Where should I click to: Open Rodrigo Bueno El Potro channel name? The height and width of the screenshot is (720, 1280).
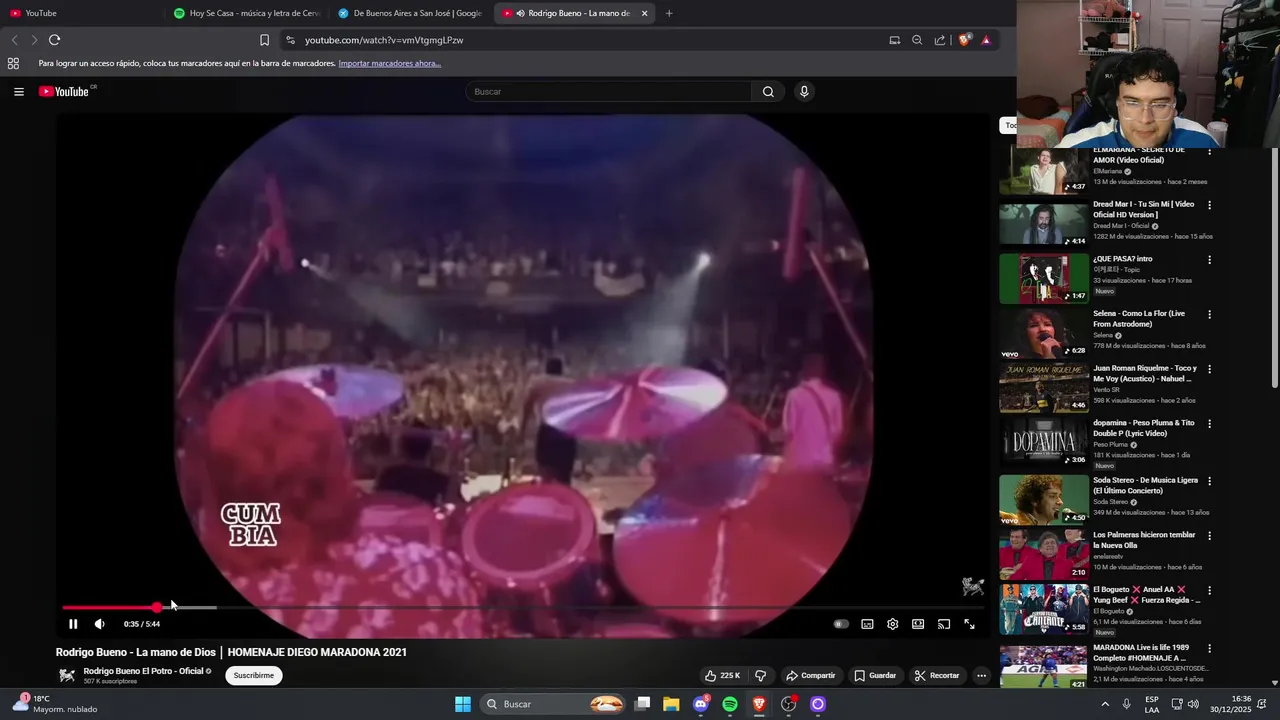143,671
